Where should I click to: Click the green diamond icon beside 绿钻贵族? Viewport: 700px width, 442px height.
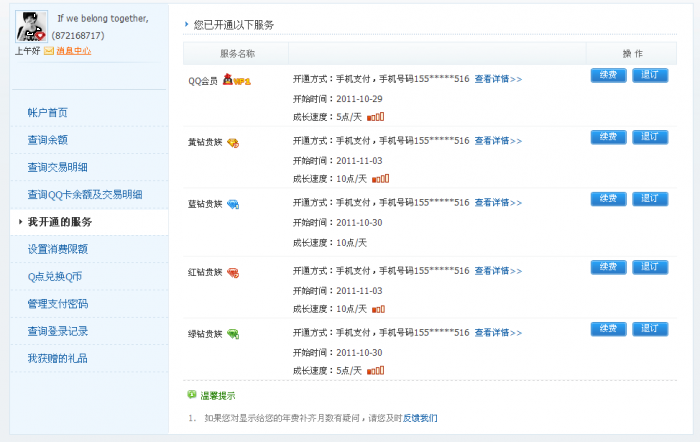tap(233, 334)
